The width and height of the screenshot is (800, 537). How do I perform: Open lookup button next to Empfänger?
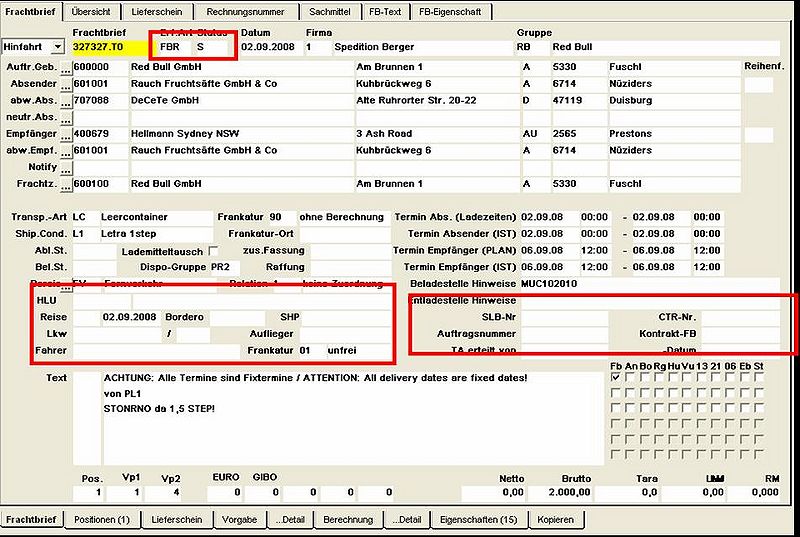66,135
